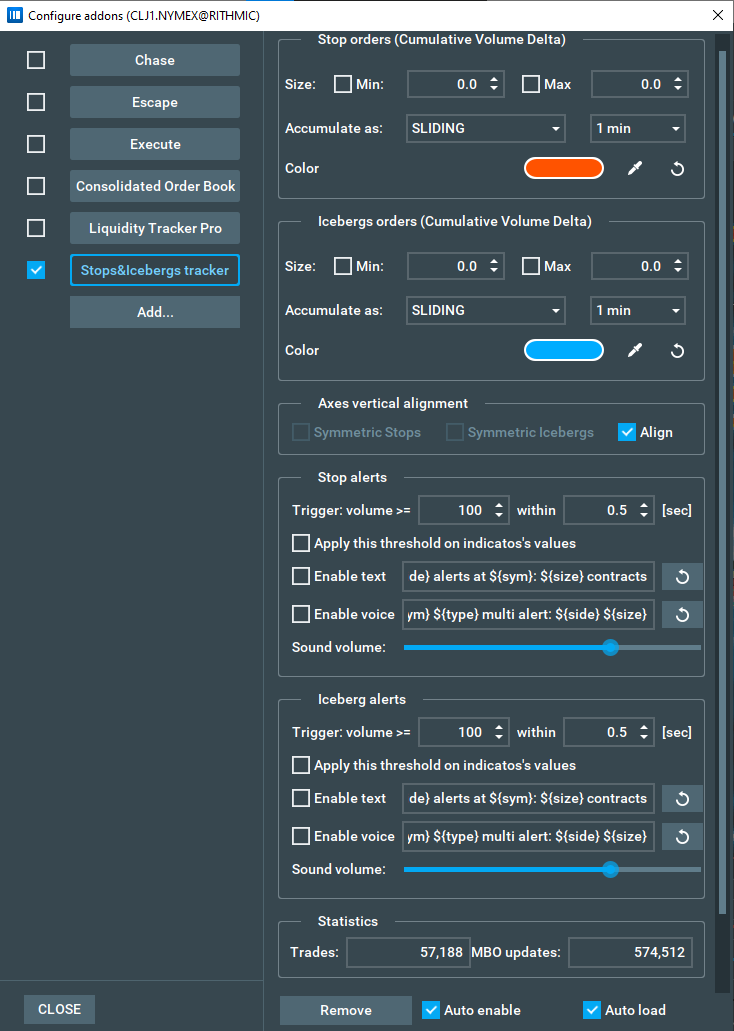The width and height of the screenshot is (734, 1031).
Task: Click the eyedropper icon for Icebergs orders color
Action: (634, 351)
